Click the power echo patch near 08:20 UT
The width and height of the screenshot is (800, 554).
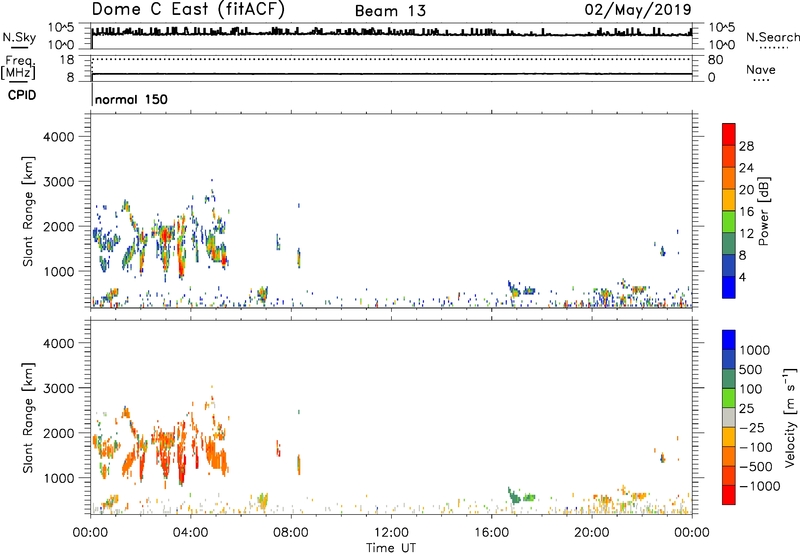299,258
